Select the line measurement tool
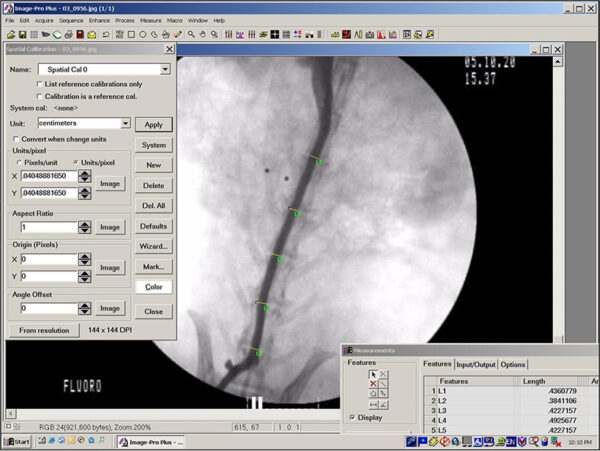 (383, 384)
